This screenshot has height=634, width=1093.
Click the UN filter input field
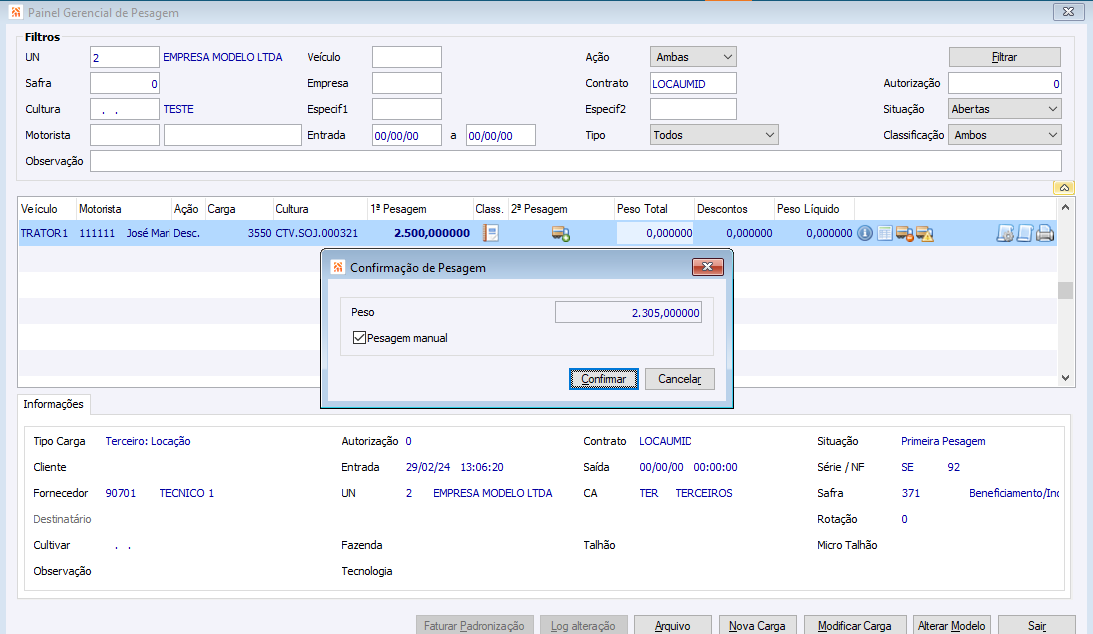125,57
